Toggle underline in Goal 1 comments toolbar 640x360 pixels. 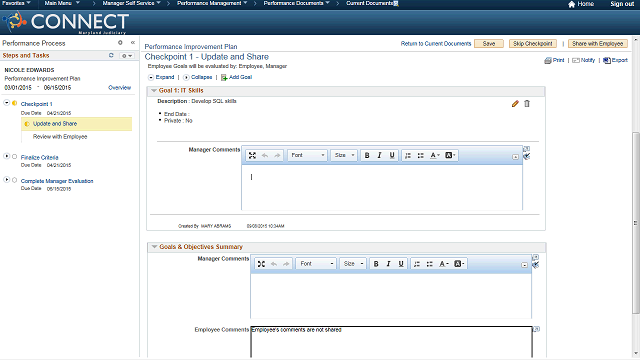392,156
